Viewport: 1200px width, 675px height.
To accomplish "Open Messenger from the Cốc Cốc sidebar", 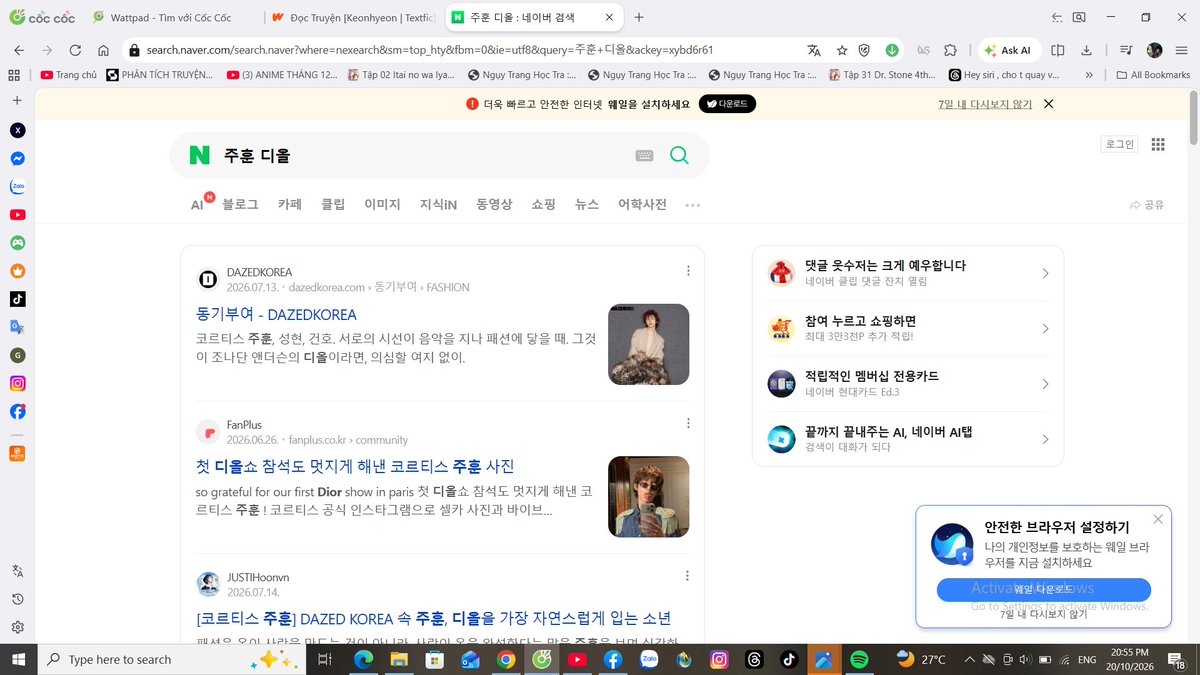I will click(x=18, y=159).
